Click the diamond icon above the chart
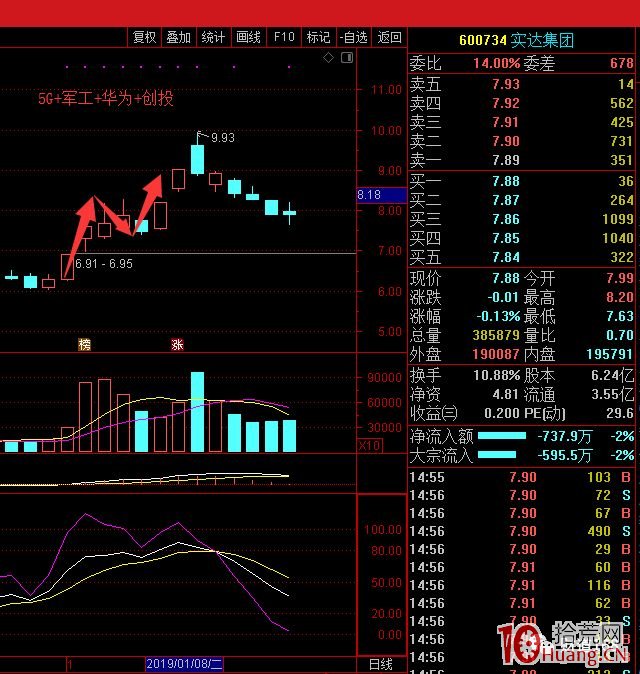 click(328, 57)
